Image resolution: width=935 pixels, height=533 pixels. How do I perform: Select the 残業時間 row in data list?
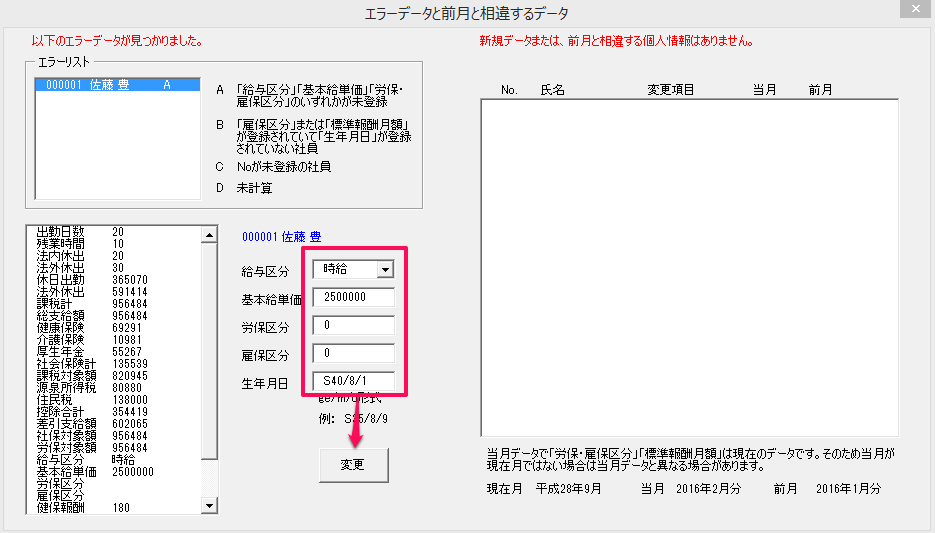point(88,244)
